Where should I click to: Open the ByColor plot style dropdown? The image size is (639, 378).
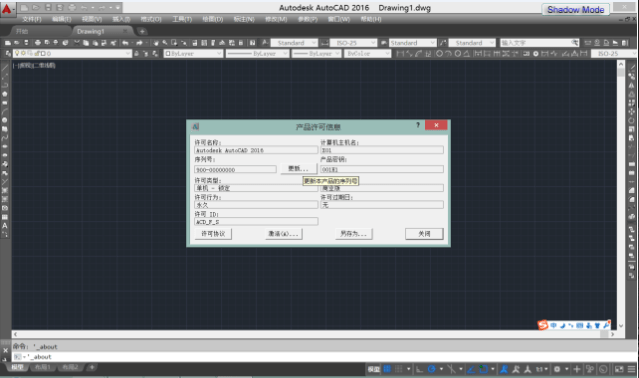click(x=368, y=53)
